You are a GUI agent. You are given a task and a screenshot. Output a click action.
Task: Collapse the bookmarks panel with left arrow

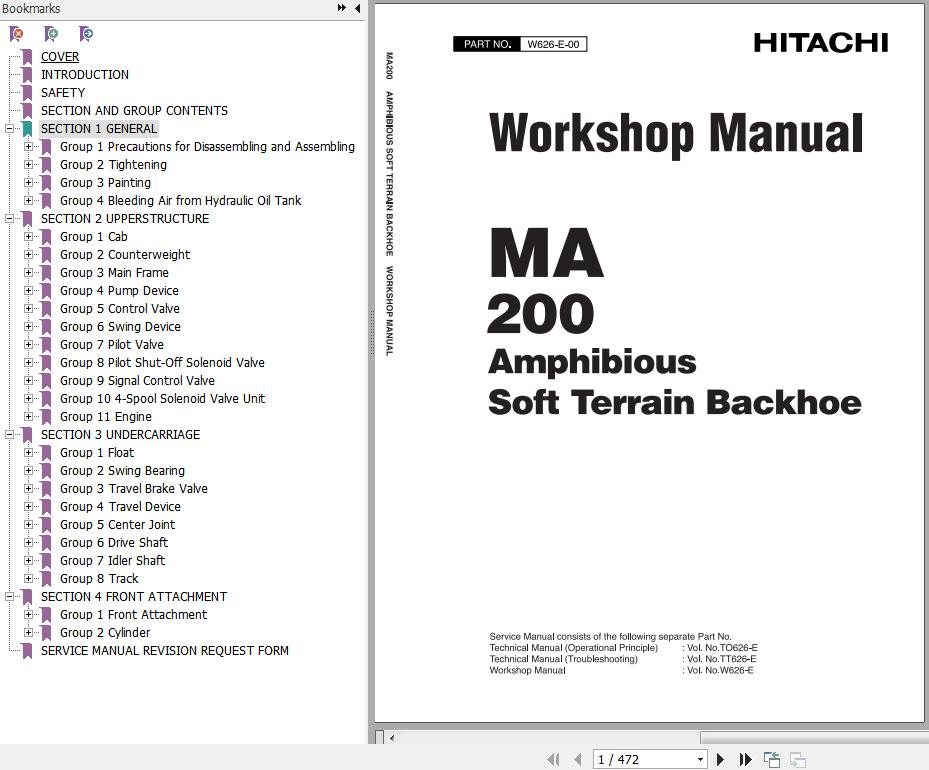(x=357, y=8)
